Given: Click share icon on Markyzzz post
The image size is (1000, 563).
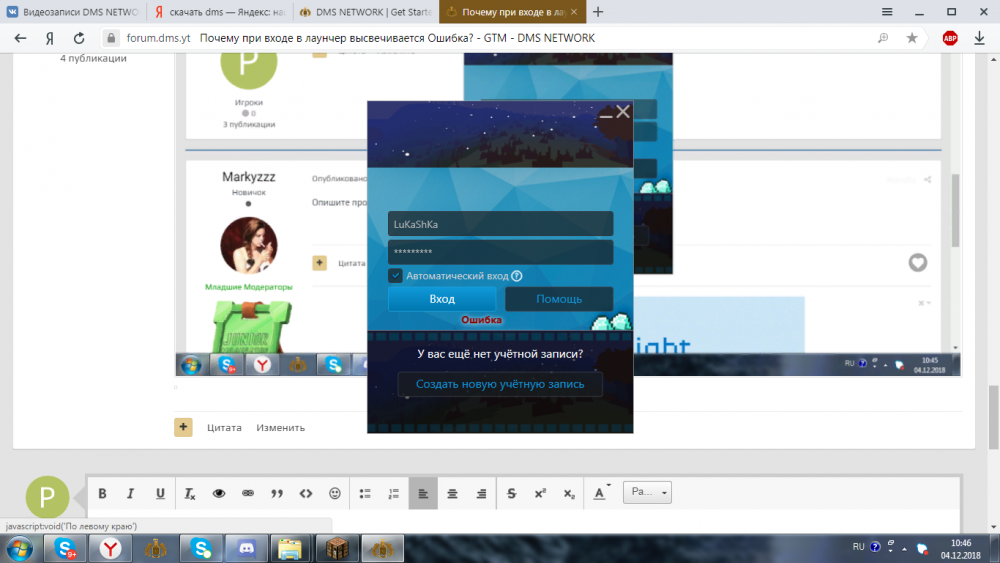Looking at the screenshot, I should pyautogui.click(x=927, y=180).
